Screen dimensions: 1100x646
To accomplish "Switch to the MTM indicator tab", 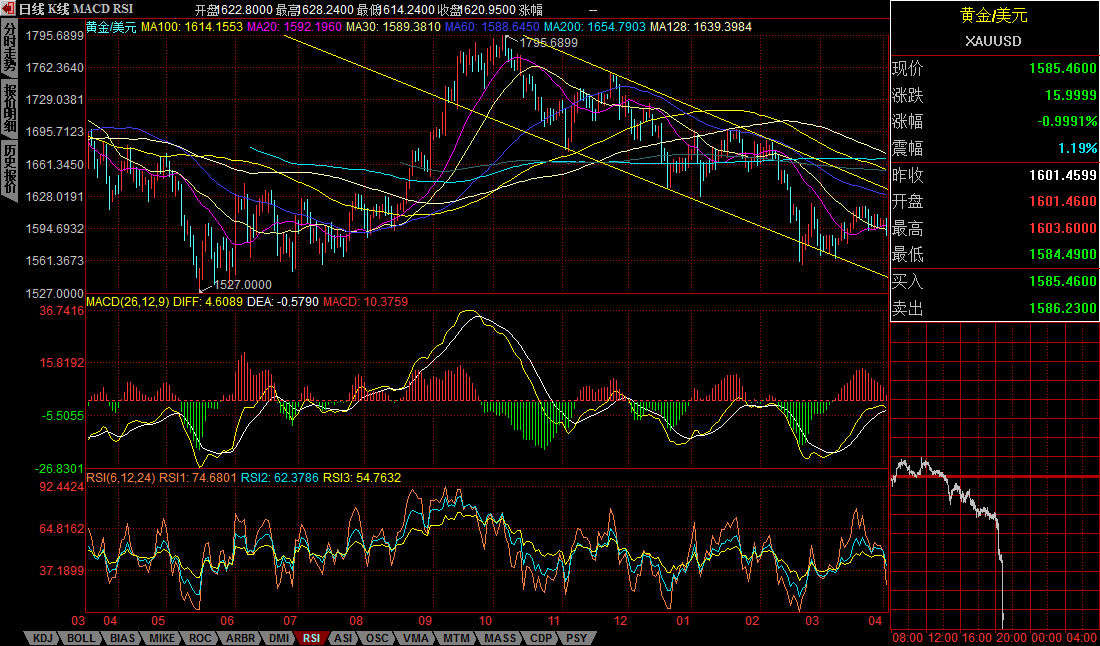I will click(x=456, y=638).
